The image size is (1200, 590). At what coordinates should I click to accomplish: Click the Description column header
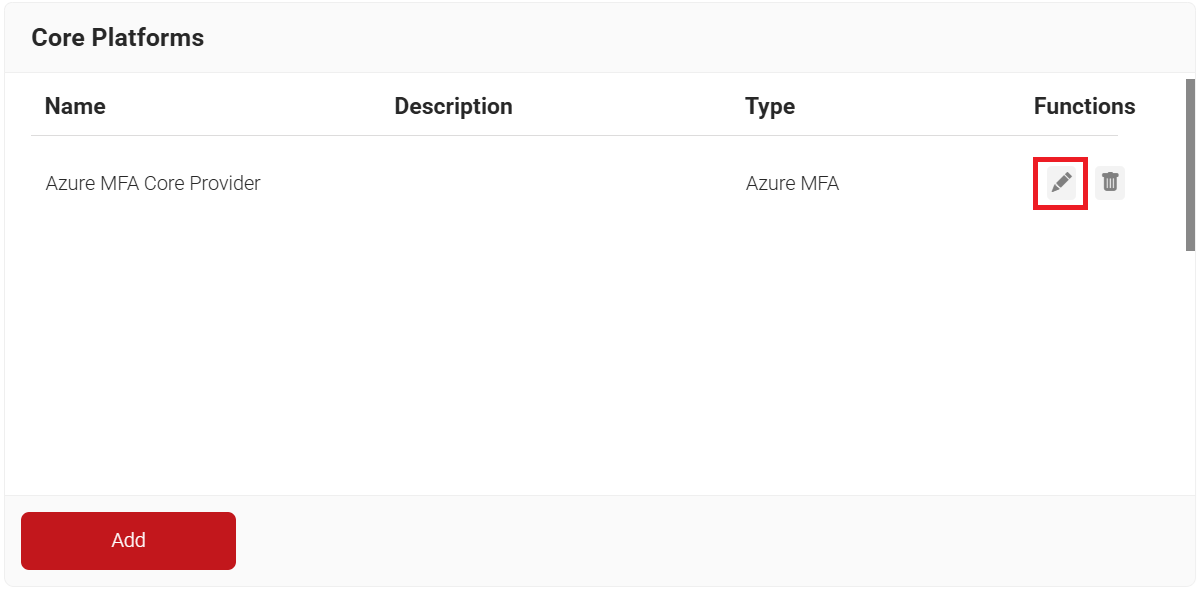tap(453, 106)
